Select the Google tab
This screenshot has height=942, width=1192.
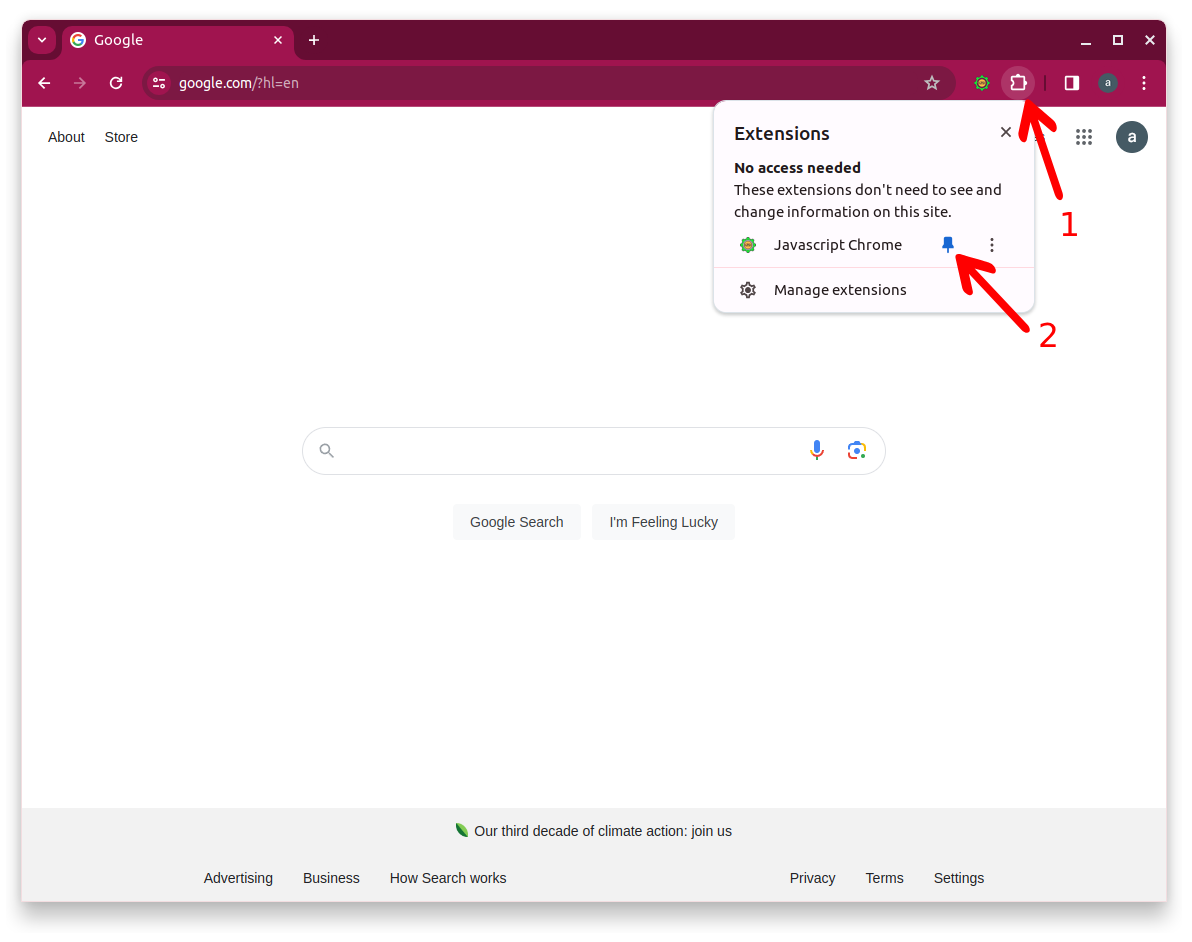[x=179, y=40]
